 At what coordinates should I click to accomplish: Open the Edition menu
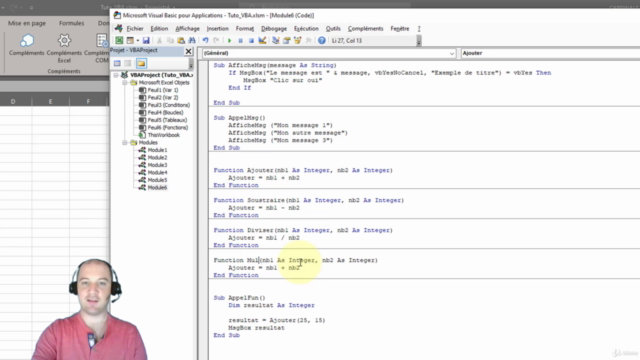click(x=159, y=29)
